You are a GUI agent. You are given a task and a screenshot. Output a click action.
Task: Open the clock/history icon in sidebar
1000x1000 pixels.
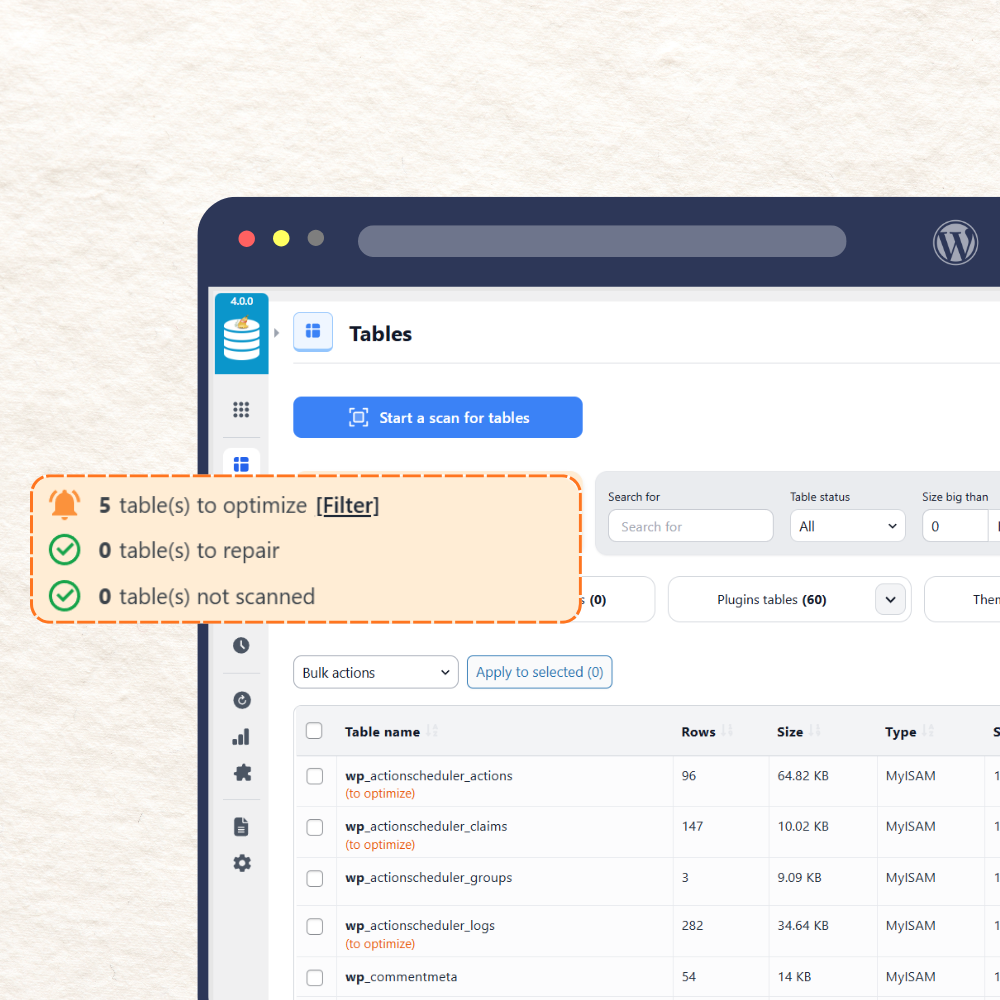click(x=241, y=645)
